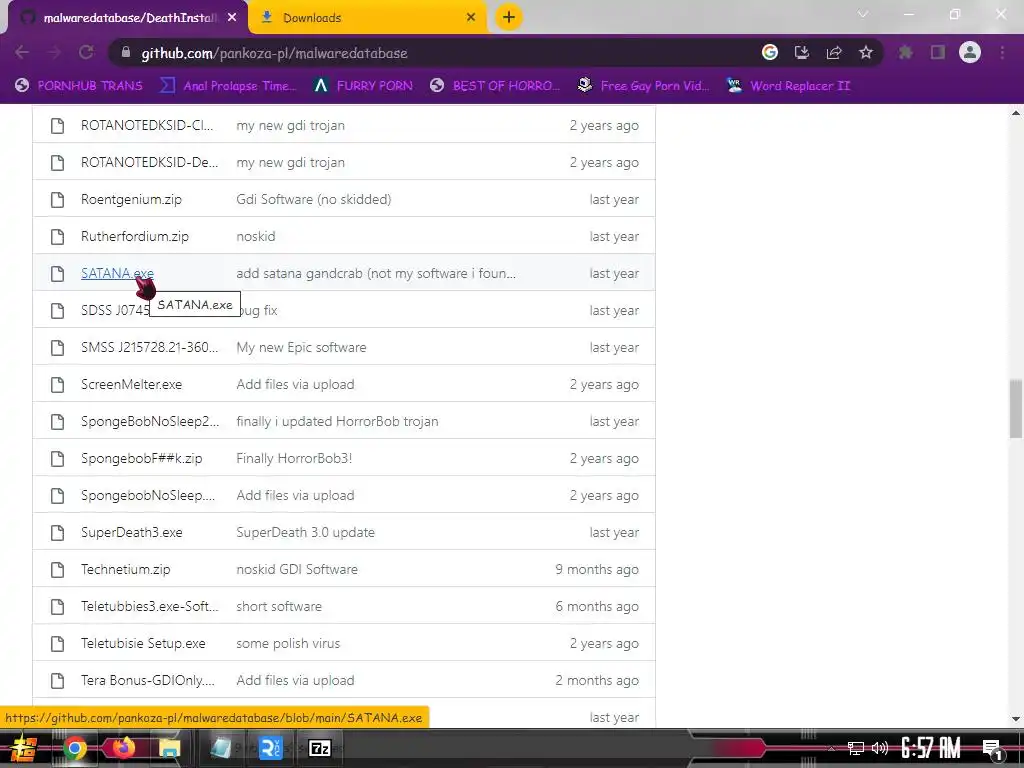Click file icon beside Rutherfordium.zip

click(57, 236)
